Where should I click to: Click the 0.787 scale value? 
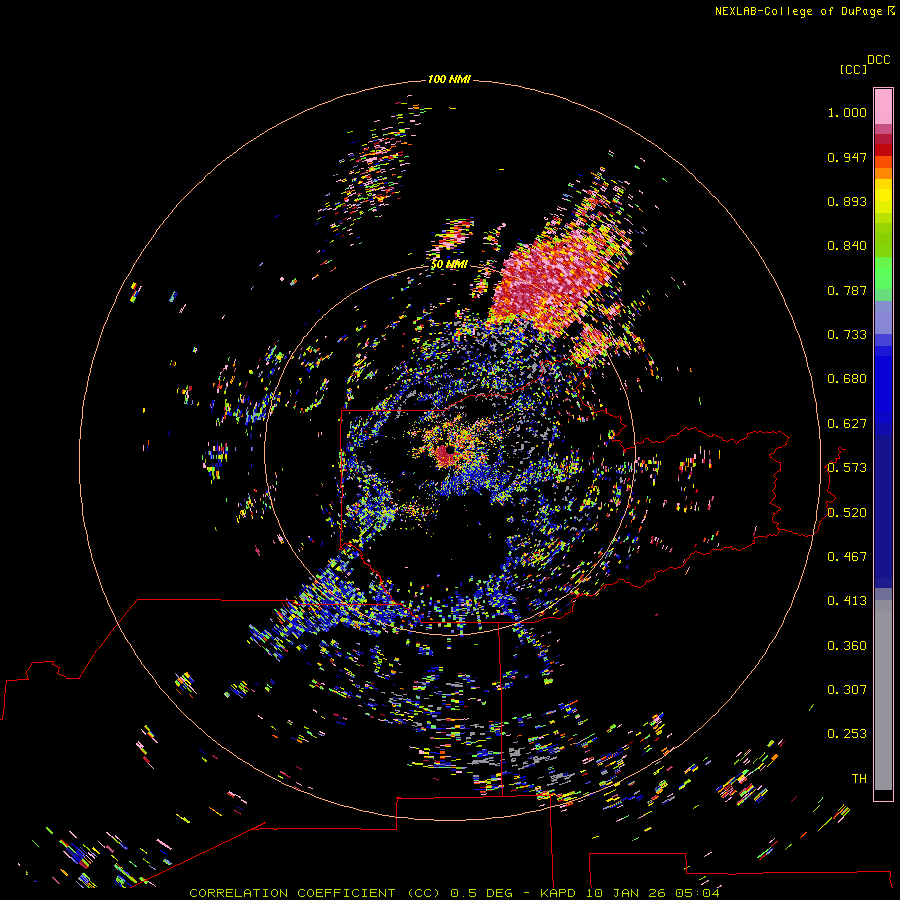coord(847,290)
